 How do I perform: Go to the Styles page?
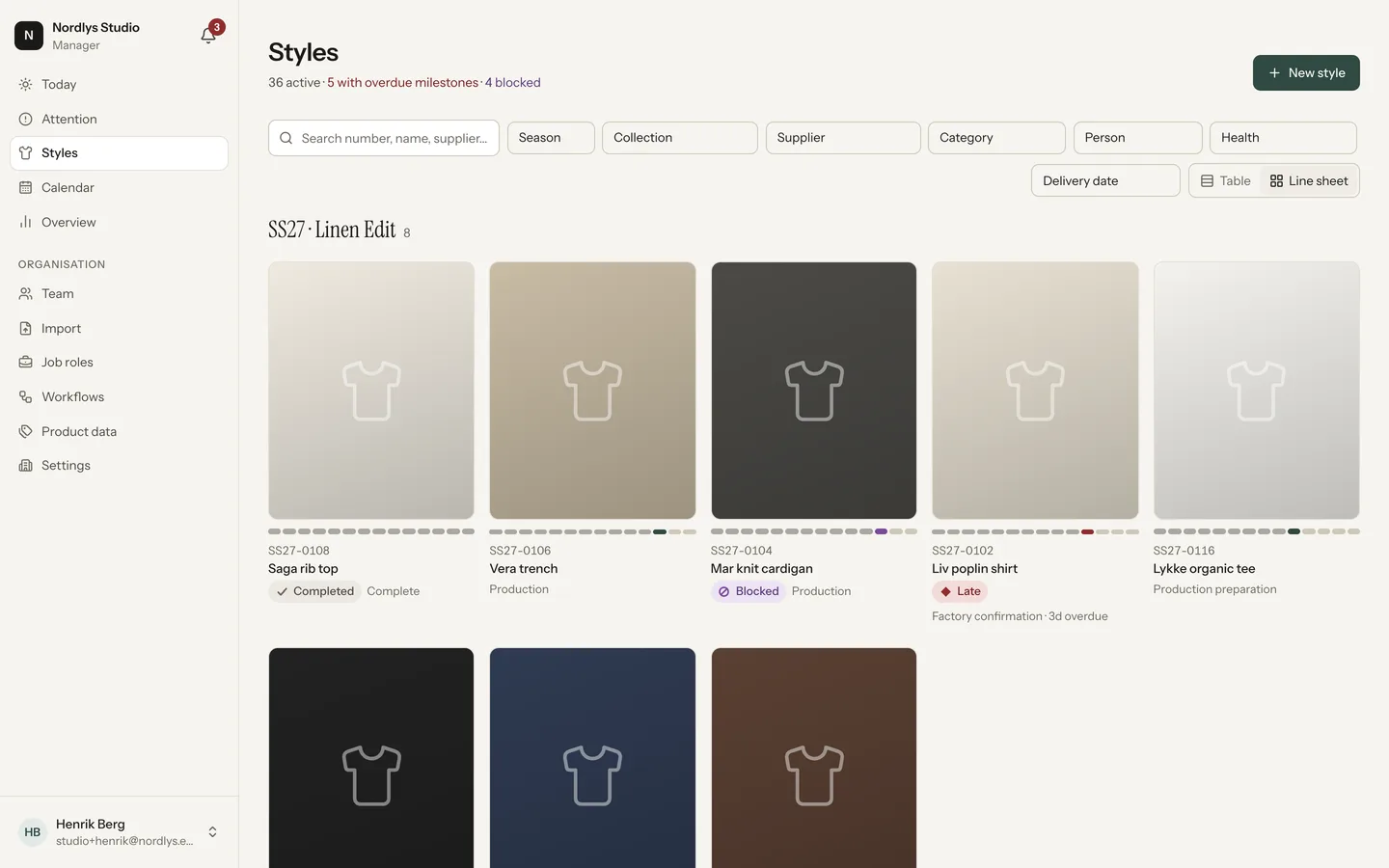119,153
